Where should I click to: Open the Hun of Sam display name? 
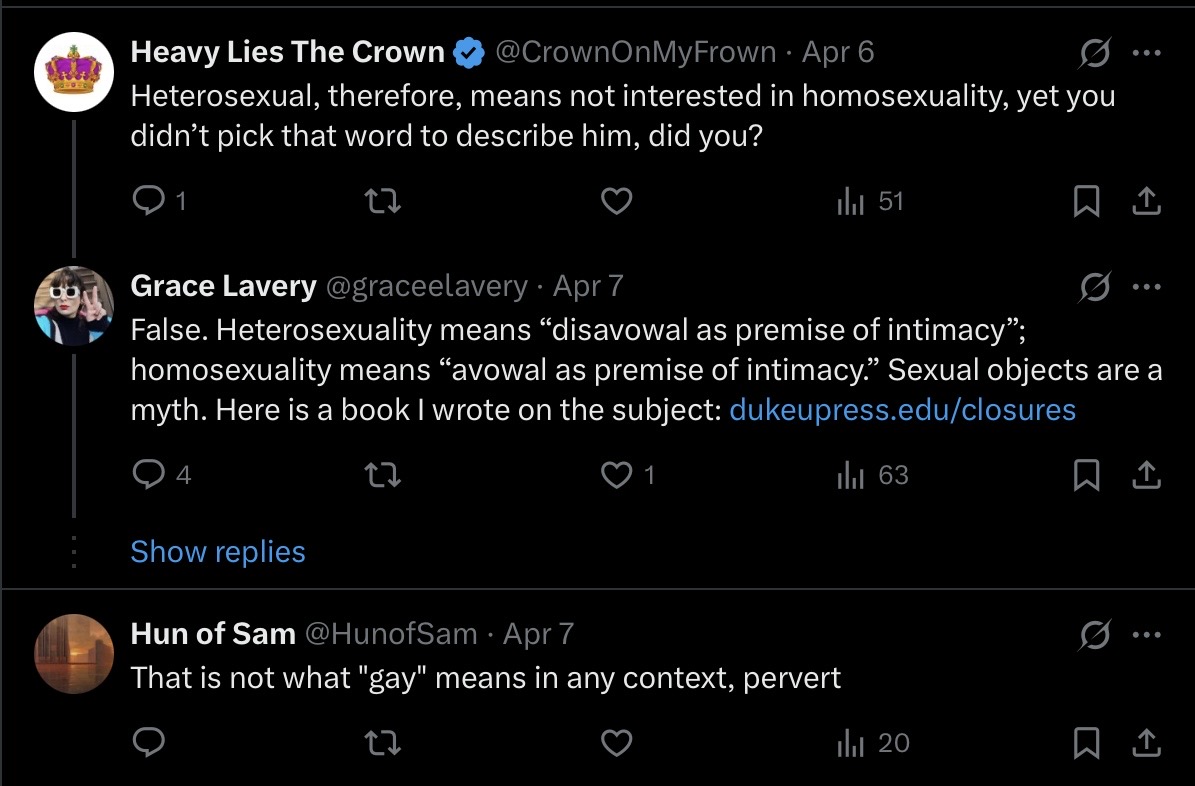213,634
